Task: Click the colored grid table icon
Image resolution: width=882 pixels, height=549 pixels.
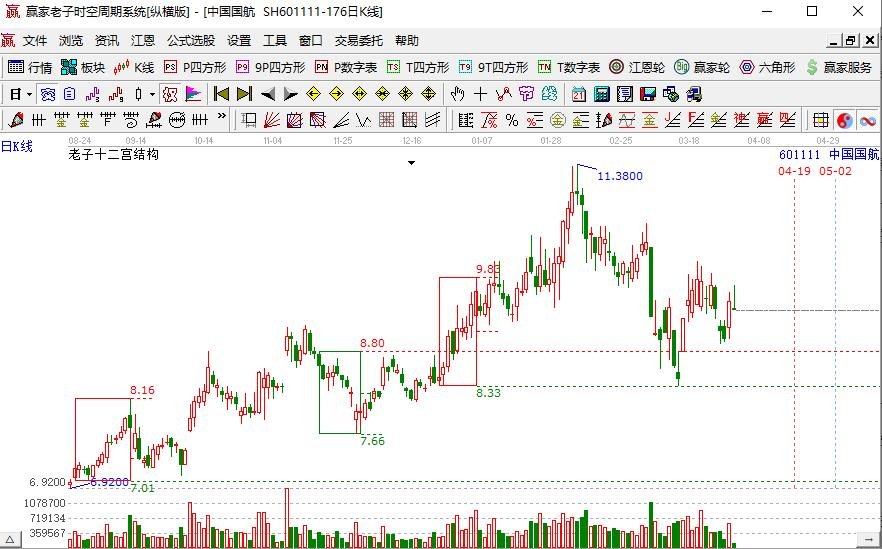Action: click(x=821, y=120)
